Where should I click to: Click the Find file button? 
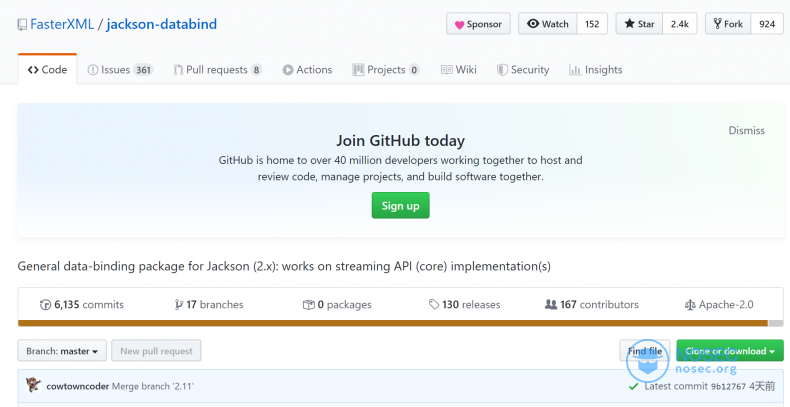645,351
